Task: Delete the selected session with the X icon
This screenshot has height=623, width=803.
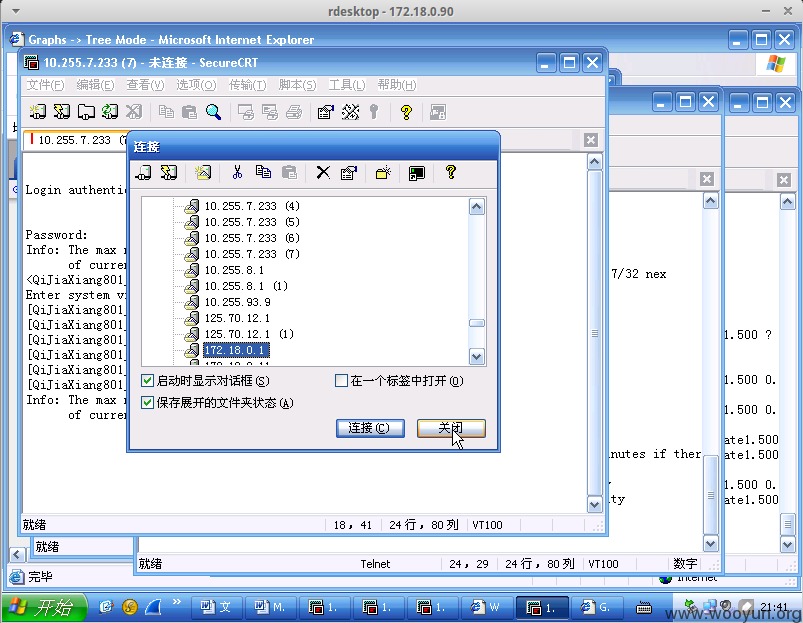Action: tap(323, 173)
